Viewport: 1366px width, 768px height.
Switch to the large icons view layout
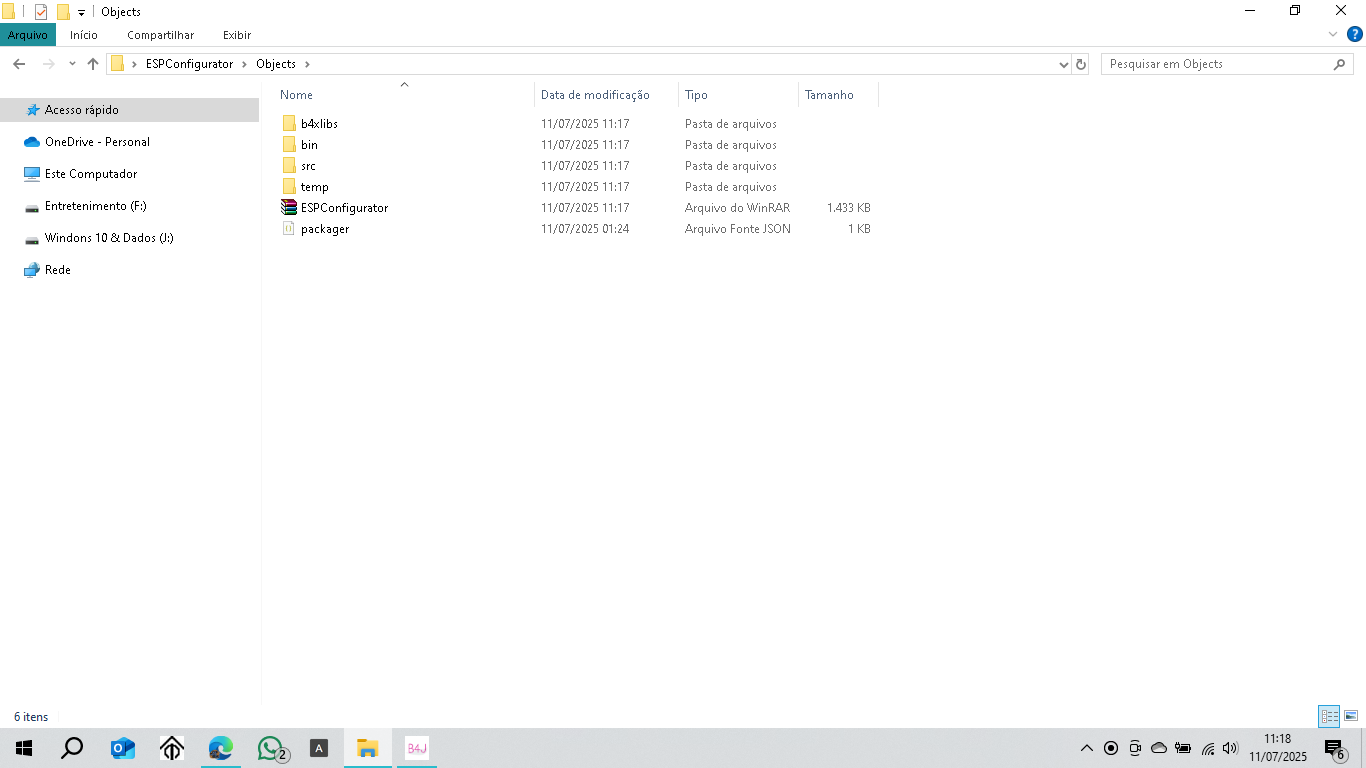click(1351, 716)
